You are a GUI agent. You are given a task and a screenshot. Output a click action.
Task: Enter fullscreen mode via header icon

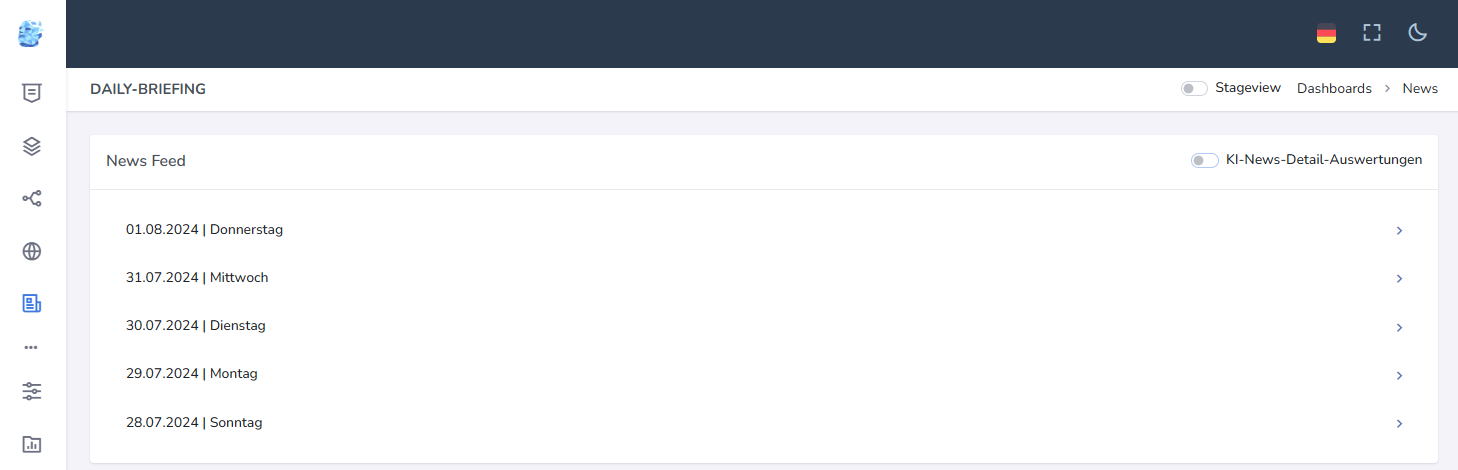[1372, 33]
